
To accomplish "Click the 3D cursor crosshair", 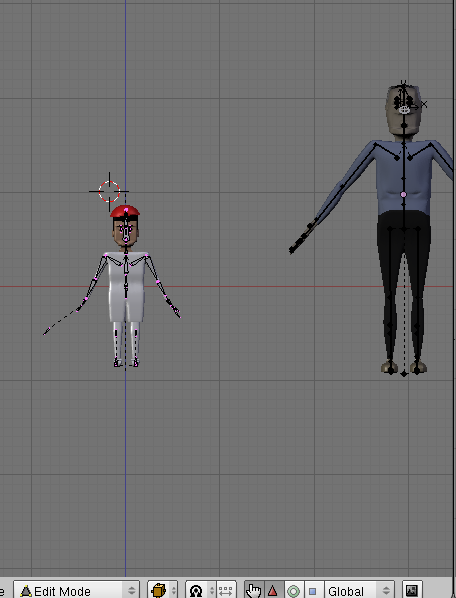I will tap(109, 191).
